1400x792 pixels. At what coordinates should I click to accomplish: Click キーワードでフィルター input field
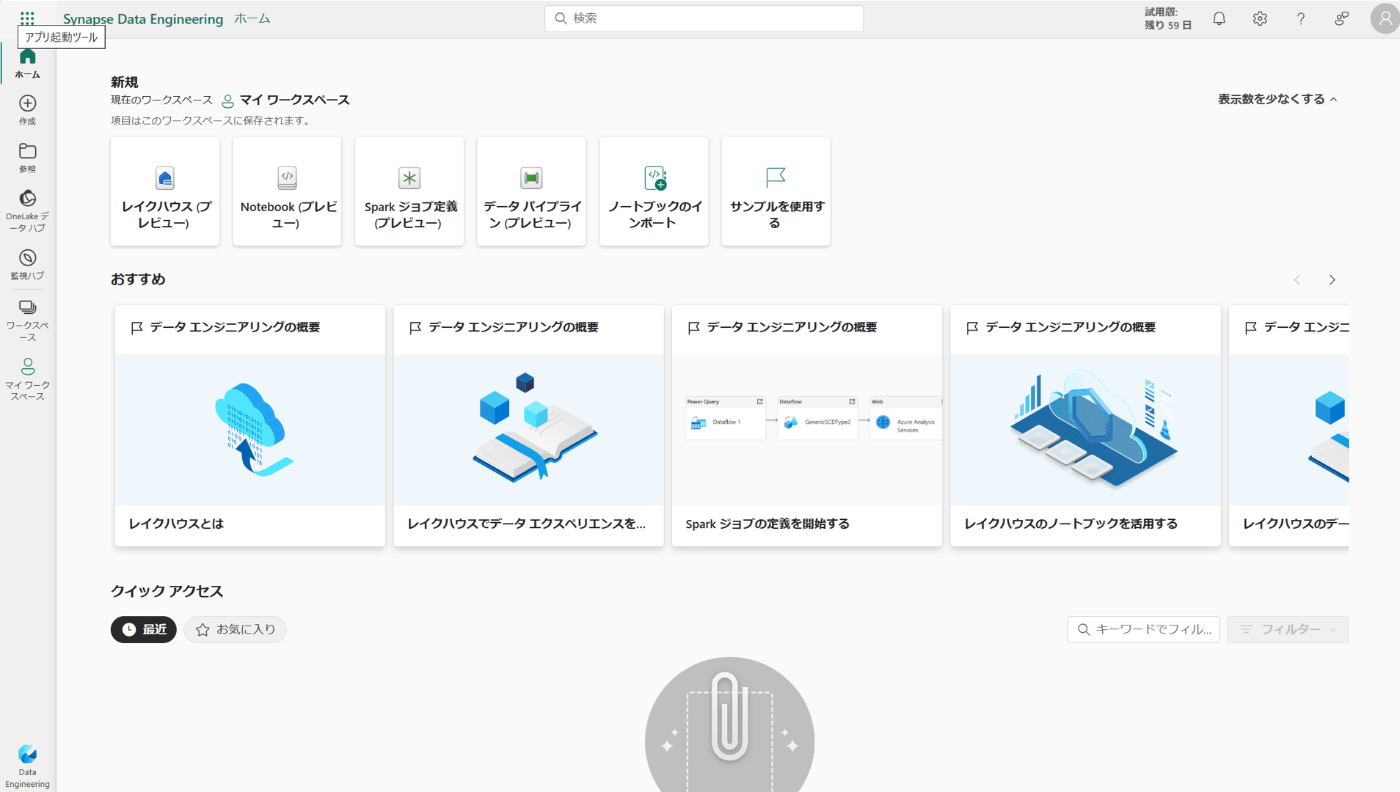tap(1144, 629)
